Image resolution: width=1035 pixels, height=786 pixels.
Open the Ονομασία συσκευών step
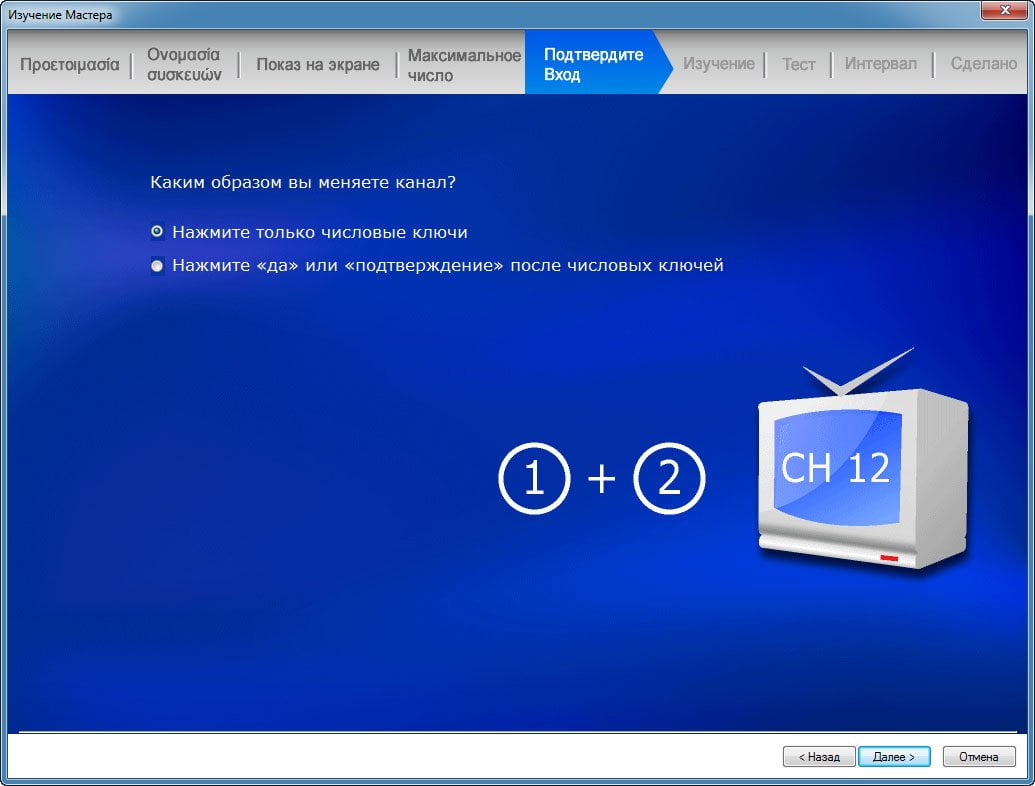pyautogui.click(x=184, y=65)
